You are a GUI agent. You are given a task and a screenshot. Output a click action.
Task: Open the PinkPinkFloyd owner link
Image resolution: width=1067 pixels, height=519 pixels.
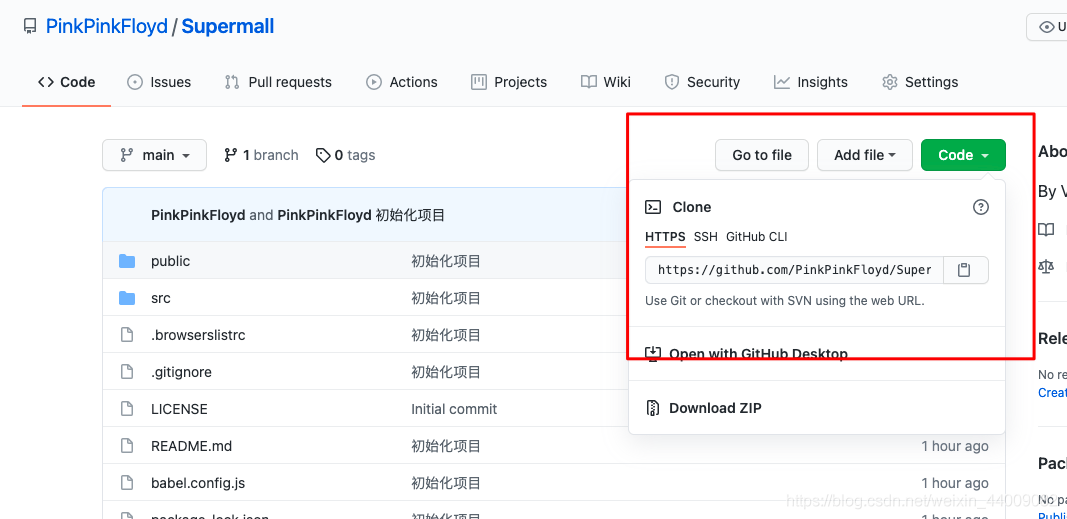(106, 27)
